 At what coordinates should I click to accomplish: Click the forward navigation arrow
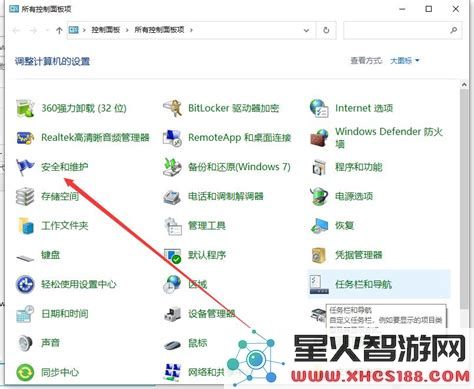[x=33, y=30]
